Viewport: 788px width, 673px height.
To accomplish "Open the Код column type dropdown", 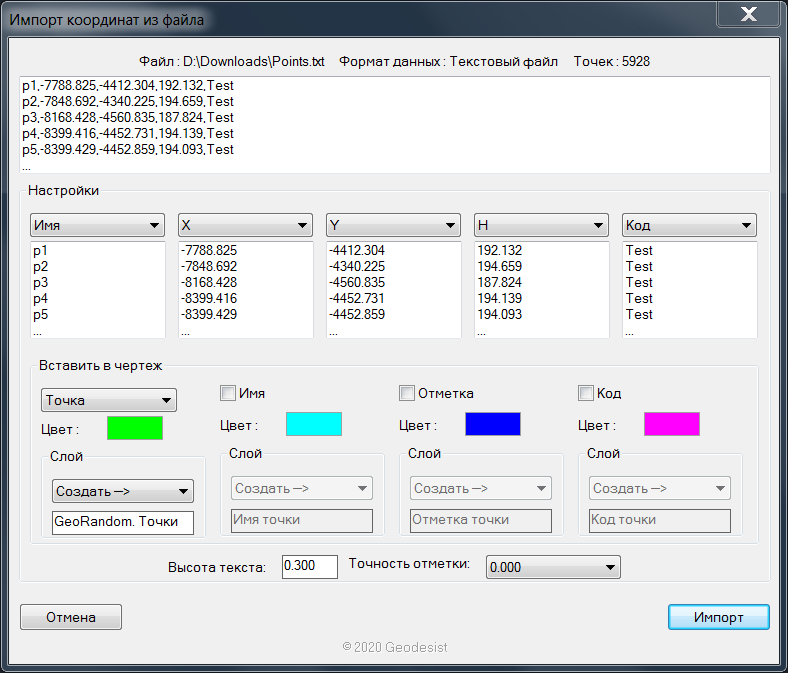I will point(689,225).
